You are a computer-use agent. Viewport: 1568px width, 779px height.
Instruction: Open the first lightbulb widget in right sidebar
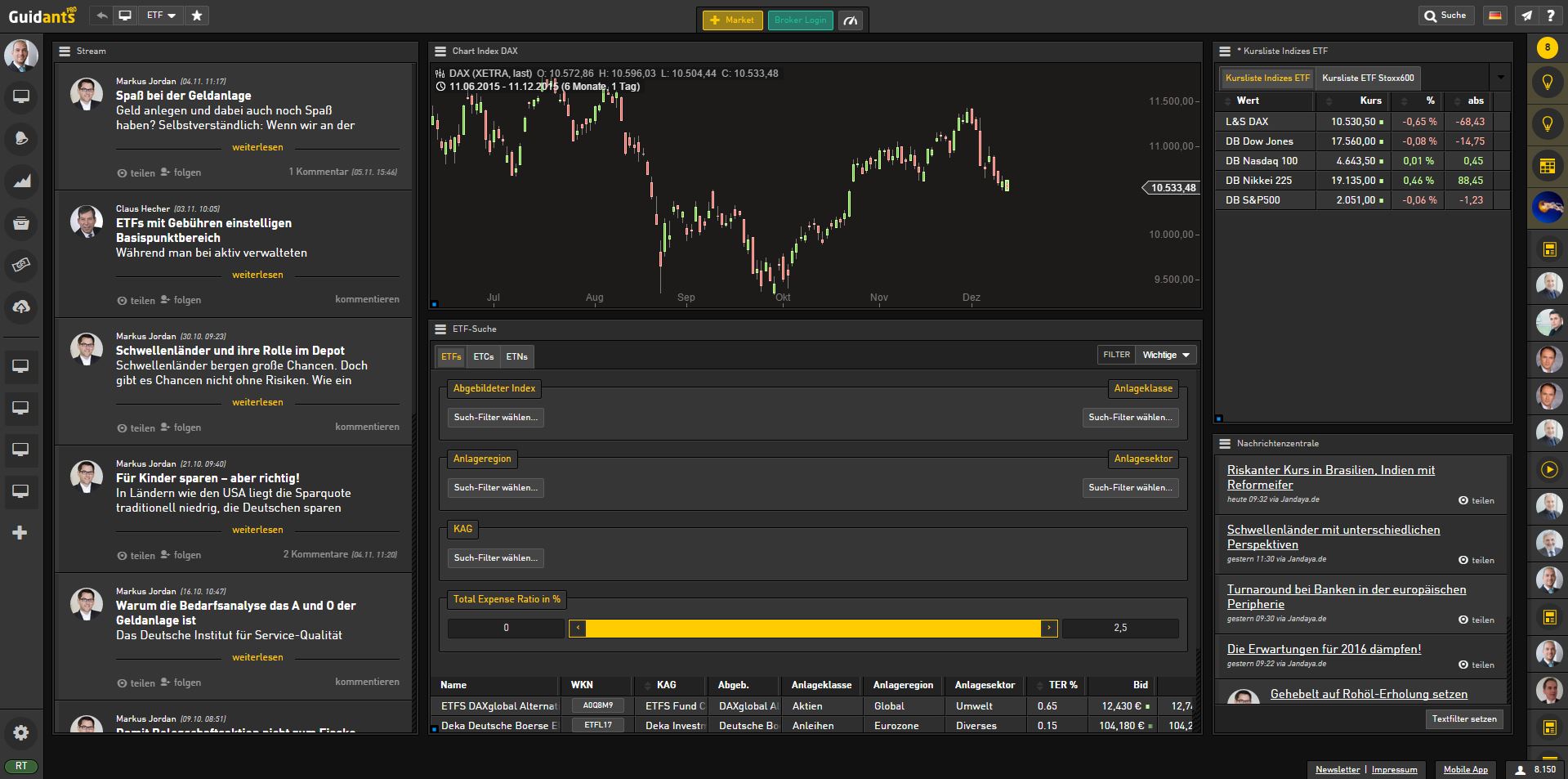(x=1547, y=83)
